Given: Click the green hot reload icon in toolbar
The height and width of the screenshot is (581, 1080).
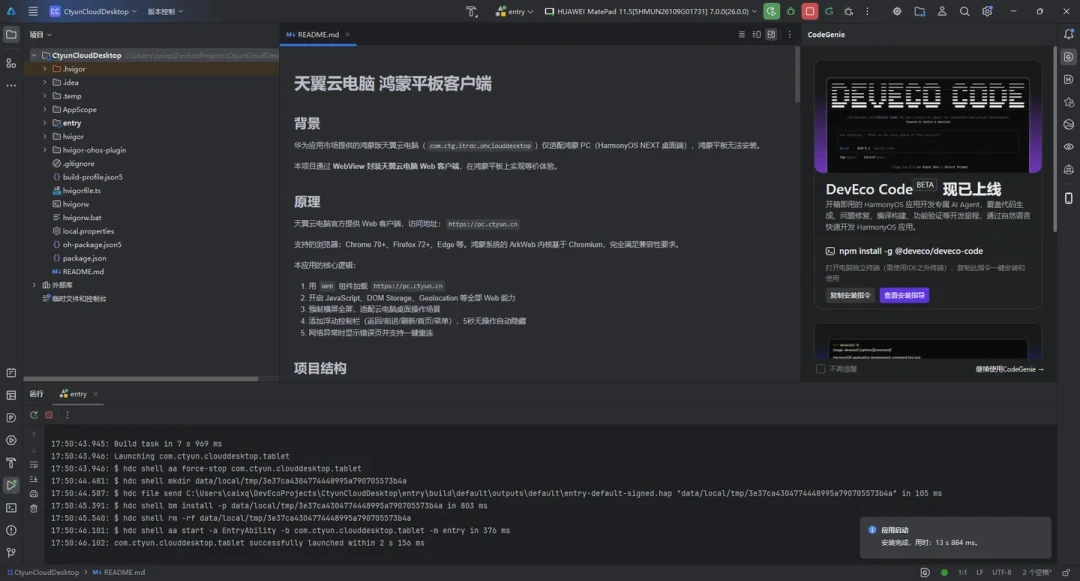Looking at the screenshot, I should click(829, 11).
